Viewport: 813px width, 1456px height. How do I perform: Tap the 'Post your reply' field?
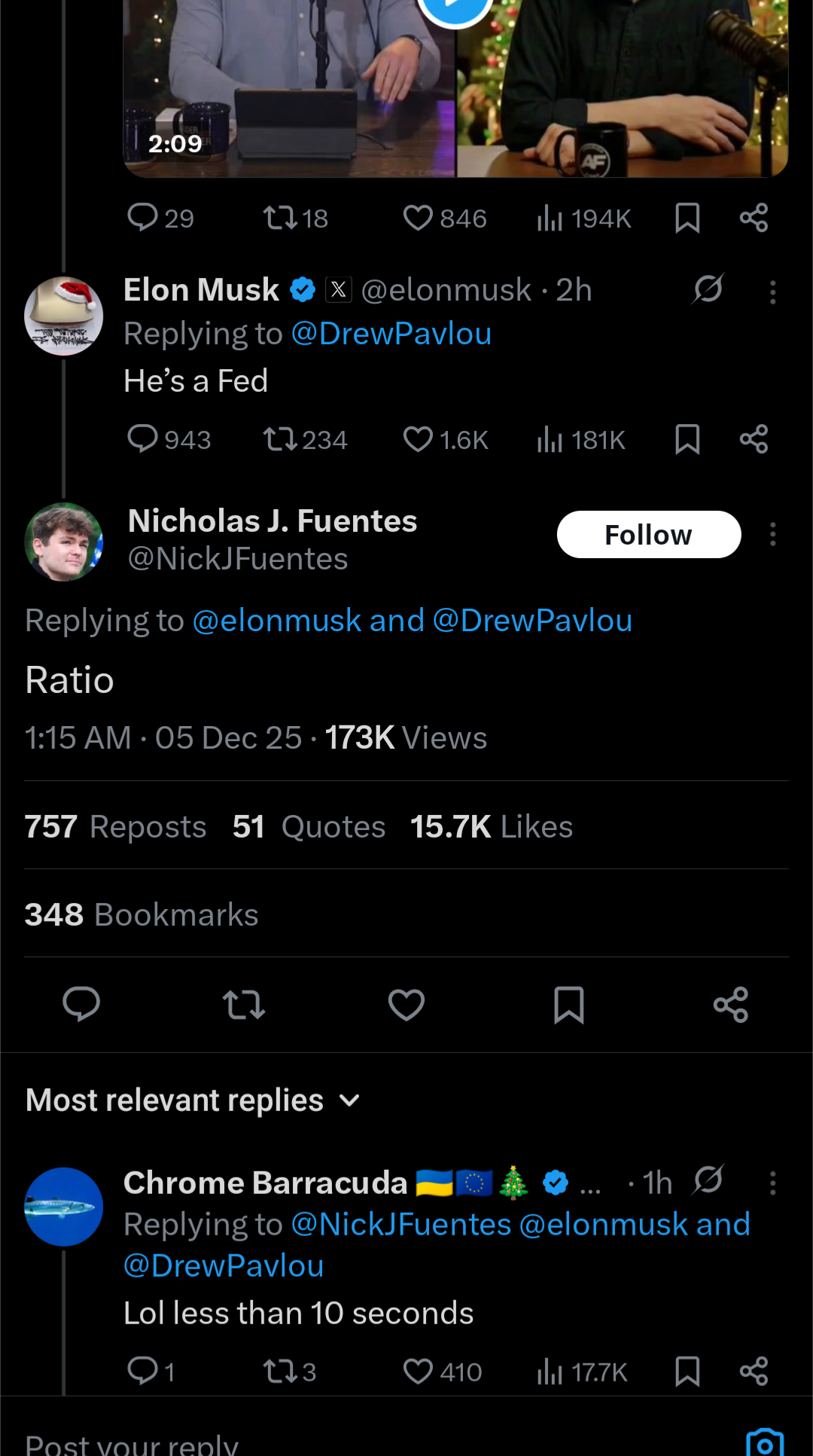tap(301, 1442)
